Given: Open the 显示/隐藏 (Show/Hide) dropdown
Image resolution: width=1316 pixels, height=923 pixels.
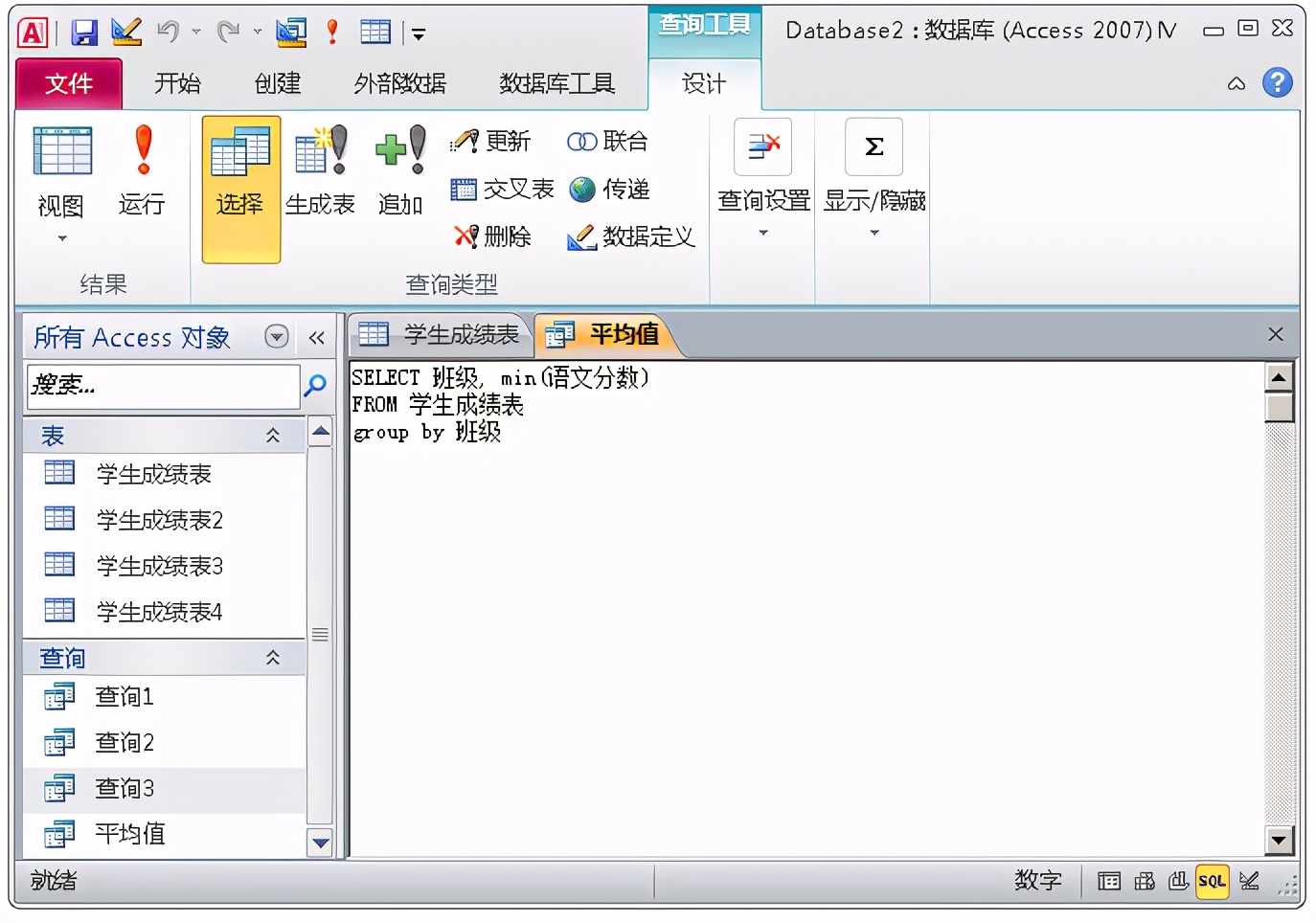Looking at the screenshot, I should pos(873,233).
